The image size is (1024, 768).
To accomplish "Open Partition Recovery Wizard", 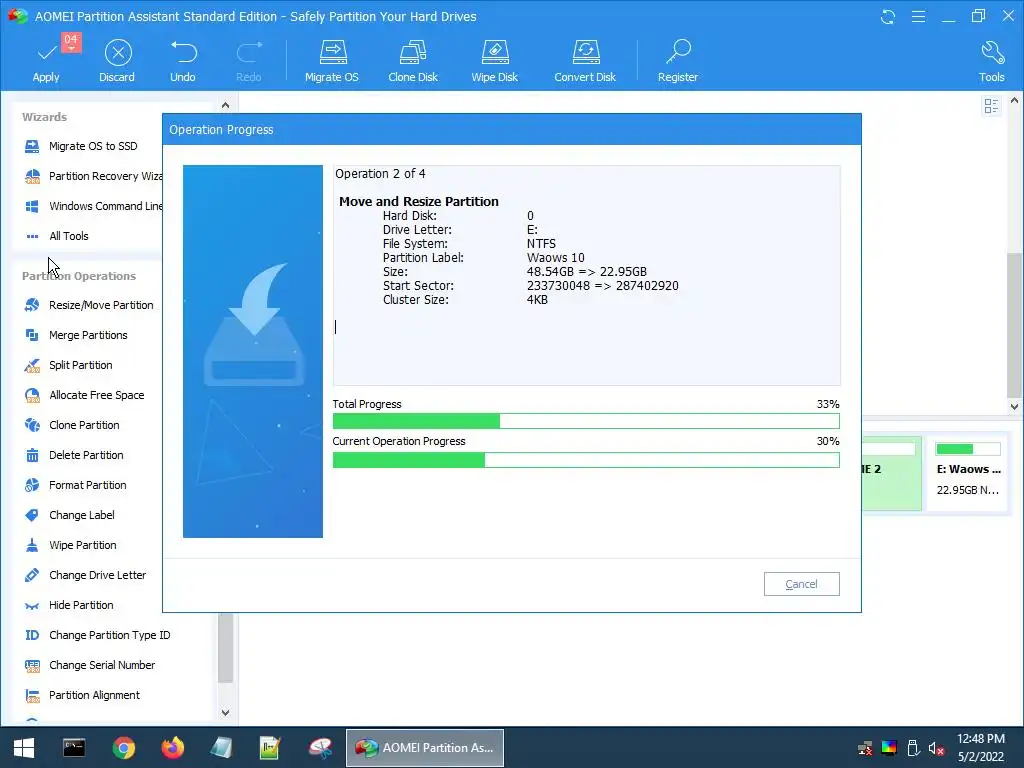I will [93, 176].
